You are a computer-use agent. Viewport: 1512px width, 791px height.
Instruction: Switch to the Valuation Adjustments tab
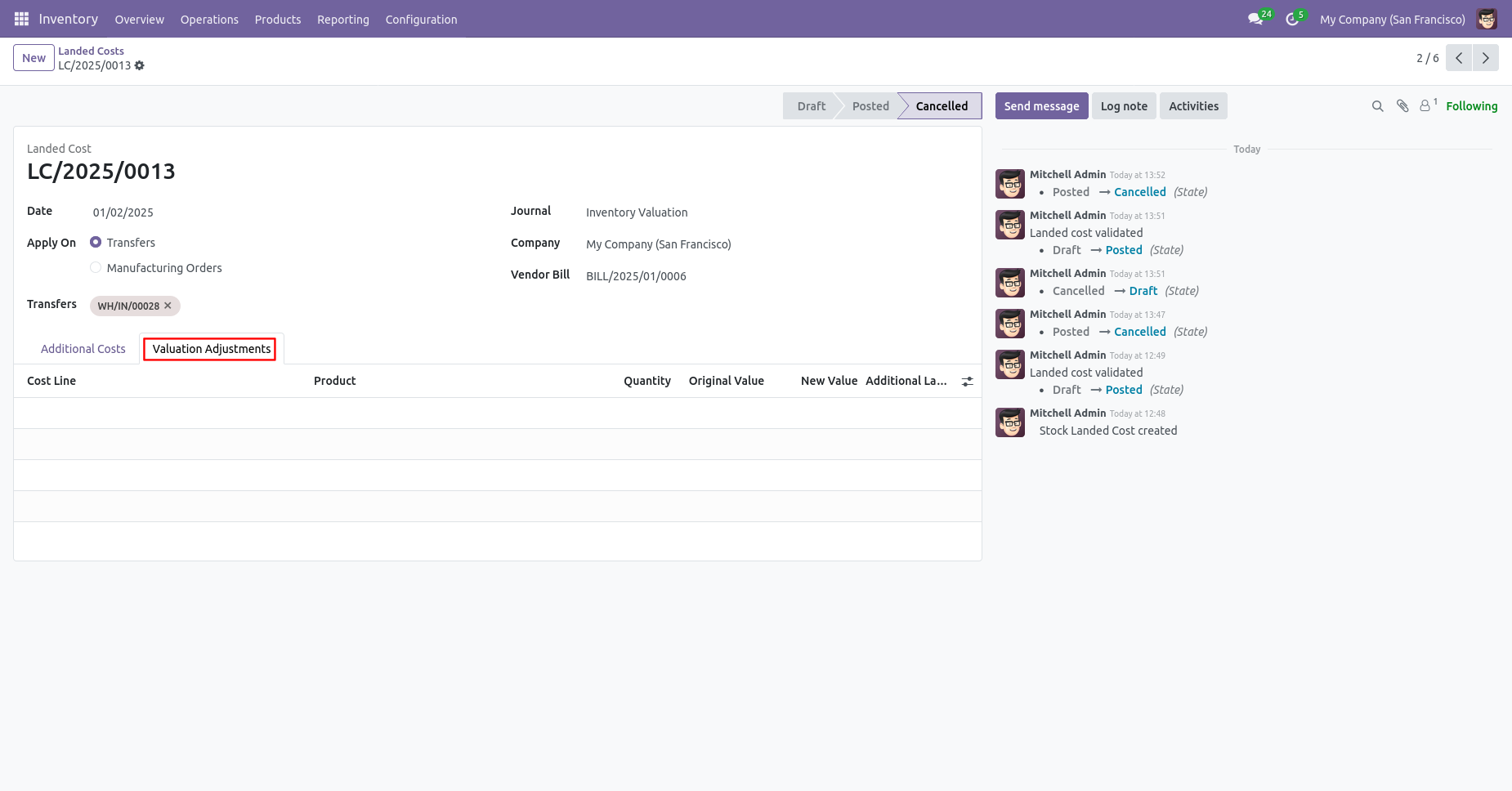(212, 349)
